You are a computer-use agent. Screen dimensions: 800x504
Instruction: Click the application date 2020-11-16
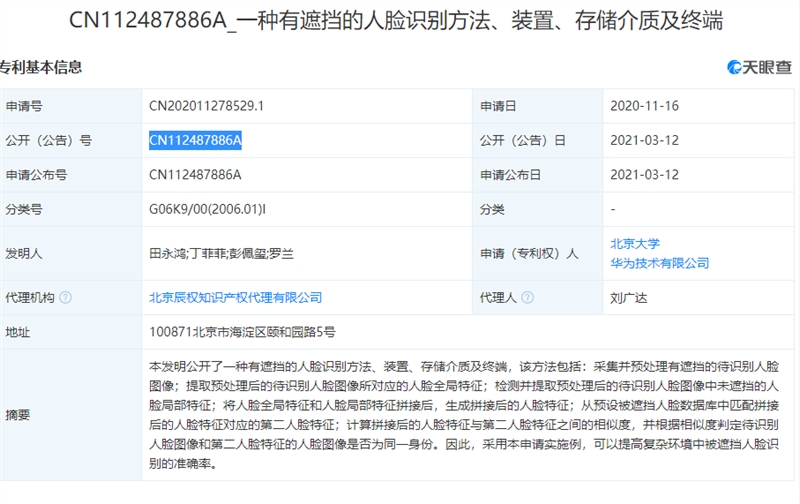pyautogui.click(x=645, y=105)
